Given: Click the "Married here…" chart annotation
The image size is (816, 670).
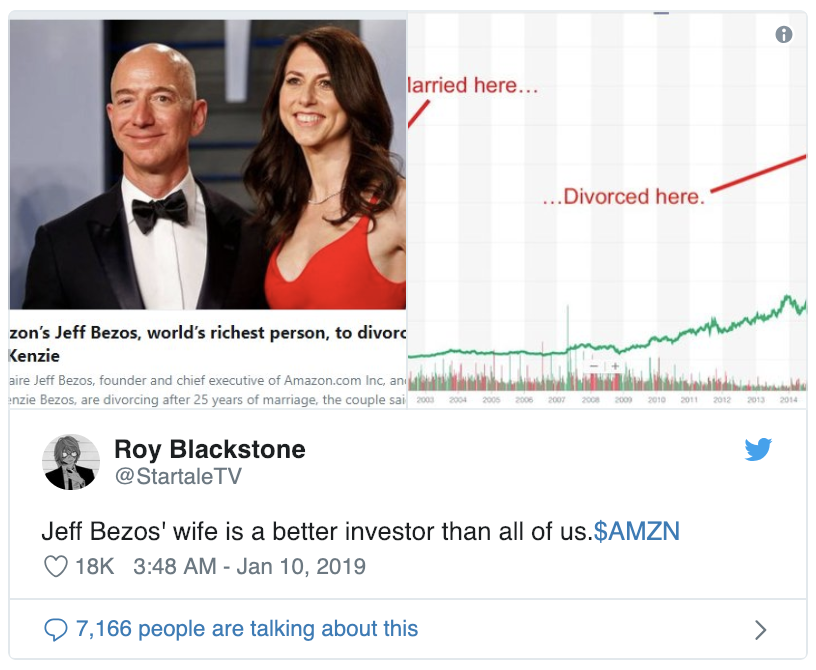Looking at the screenshot, I should [x=472, y=86].
